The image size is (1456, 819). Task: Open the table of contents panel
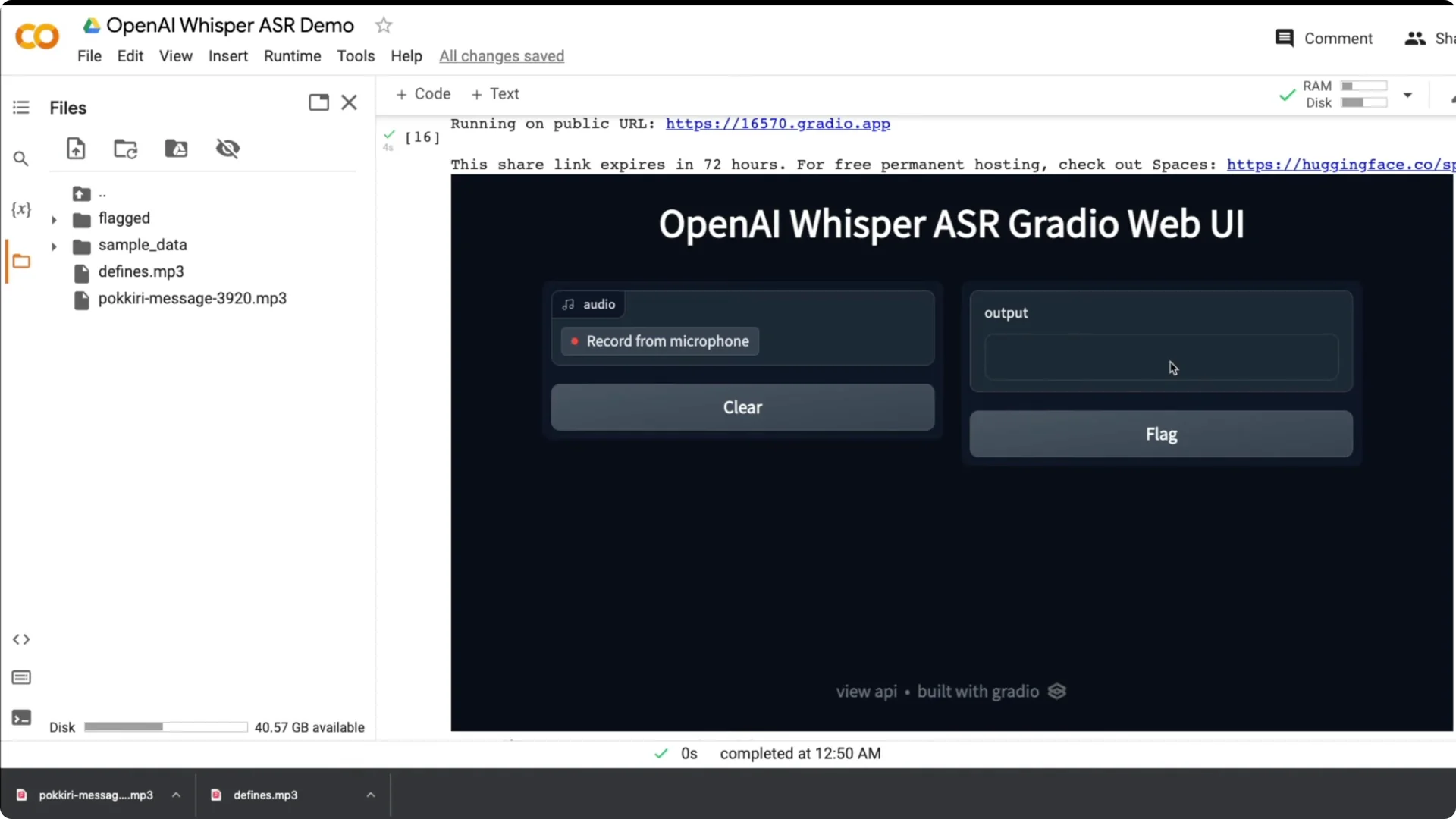[20, 107]
